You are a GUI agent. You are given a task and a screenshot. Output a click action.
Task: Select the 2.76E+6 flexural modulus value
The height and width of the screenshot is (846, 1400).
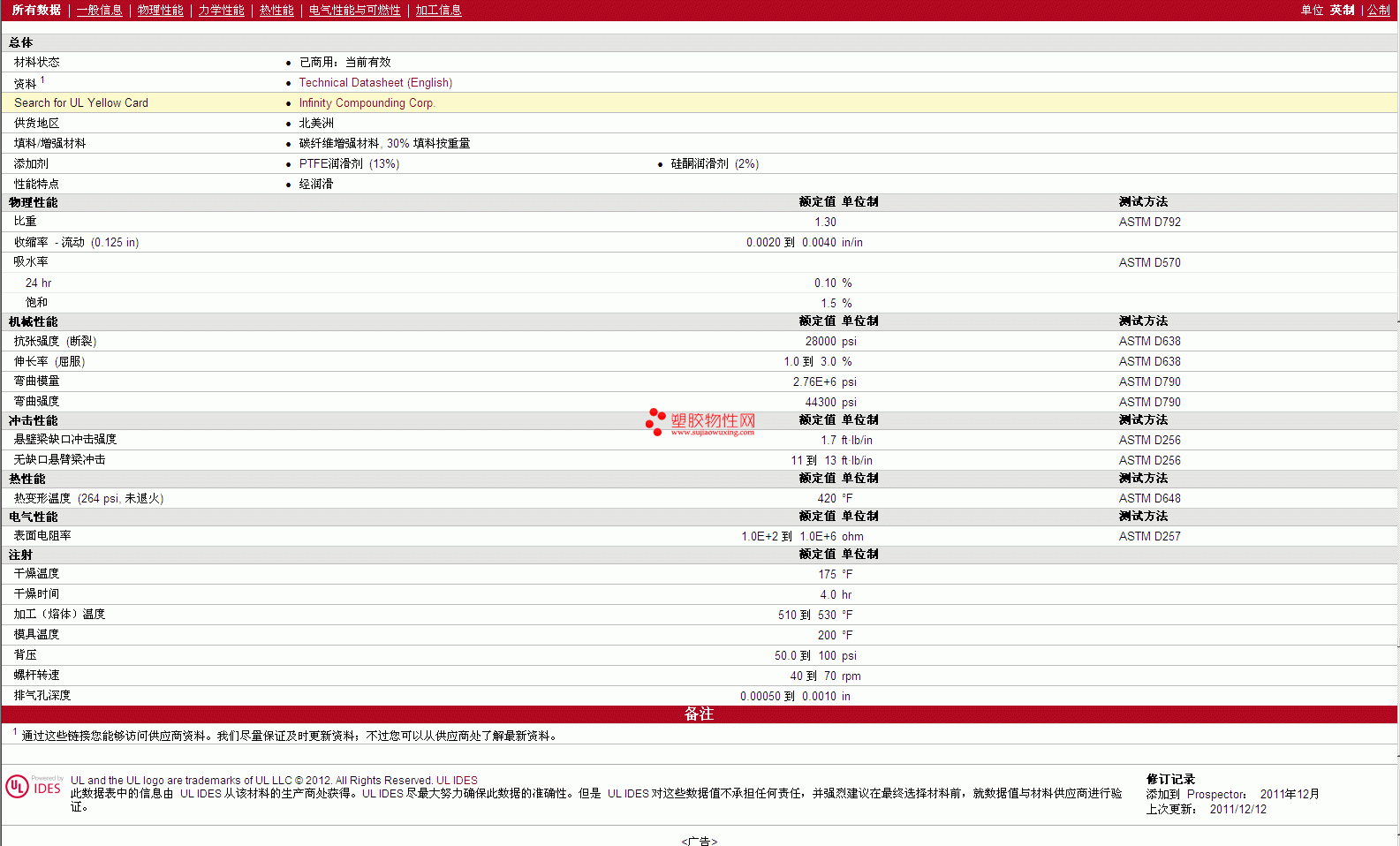coord(814,381)
